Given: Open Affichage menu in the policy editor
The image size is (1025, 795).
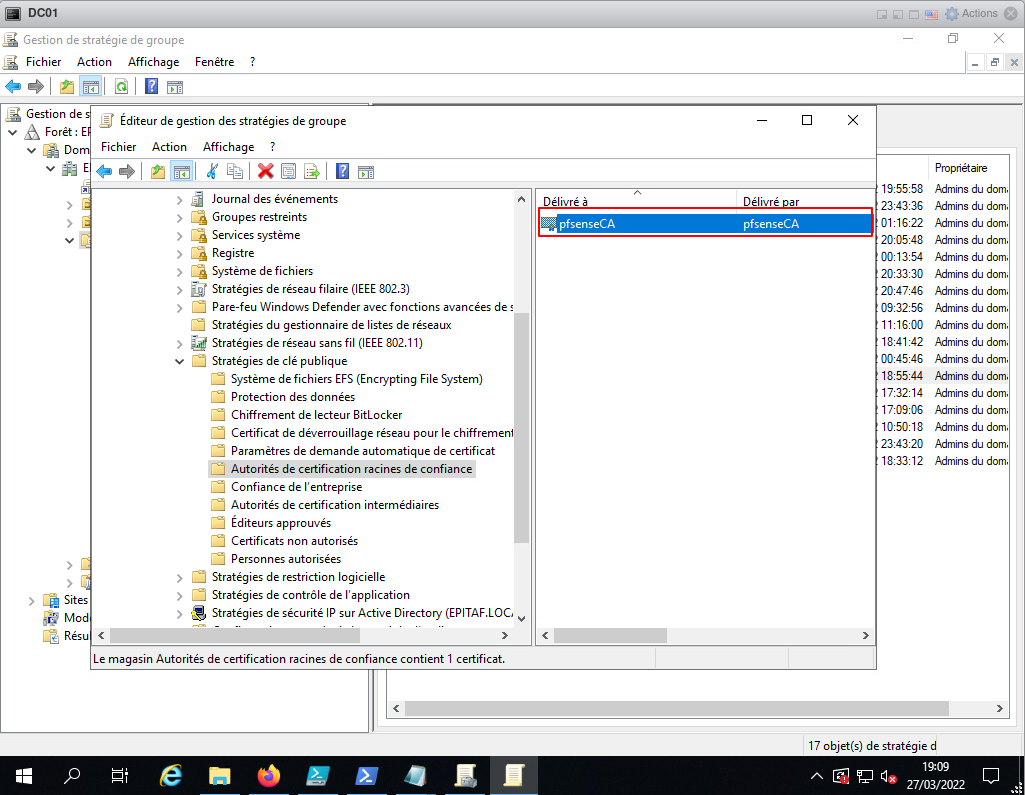Looking at the screenshot, I should pyautogui.click(x=228, y=147).
